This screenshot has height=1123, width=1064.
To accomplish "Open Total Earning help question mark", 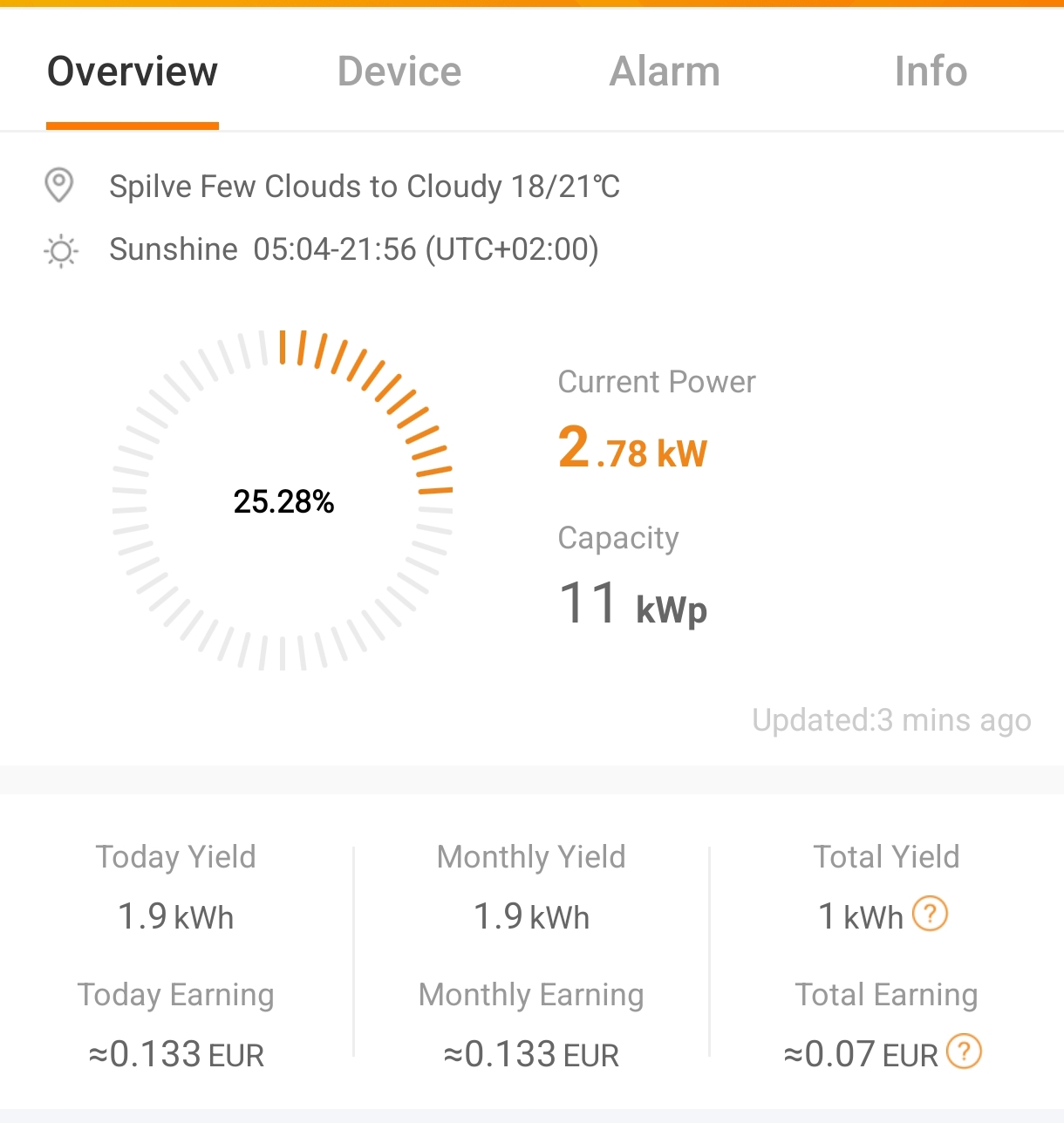I will [965, 1052].
